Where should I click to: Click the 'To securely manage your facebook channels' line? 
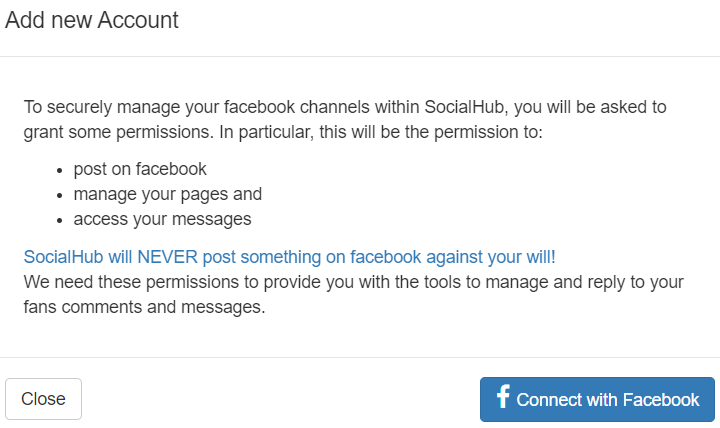[x=345, y=107]
